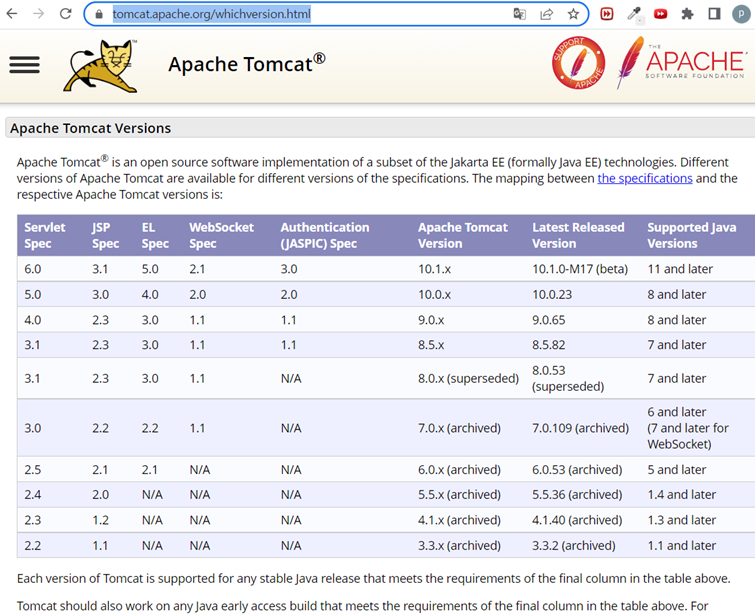The height and width of the screenshot is (615, 755).
Task: Click the address bar URL
Action: coord(211,14)
